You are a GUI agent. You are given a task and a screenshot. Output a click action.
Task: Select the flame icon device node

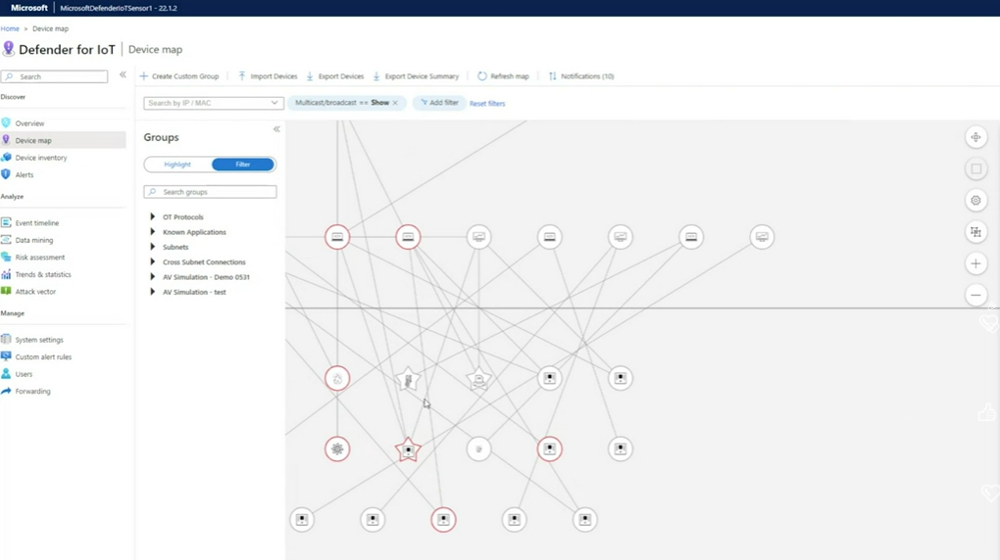point(337,379)
